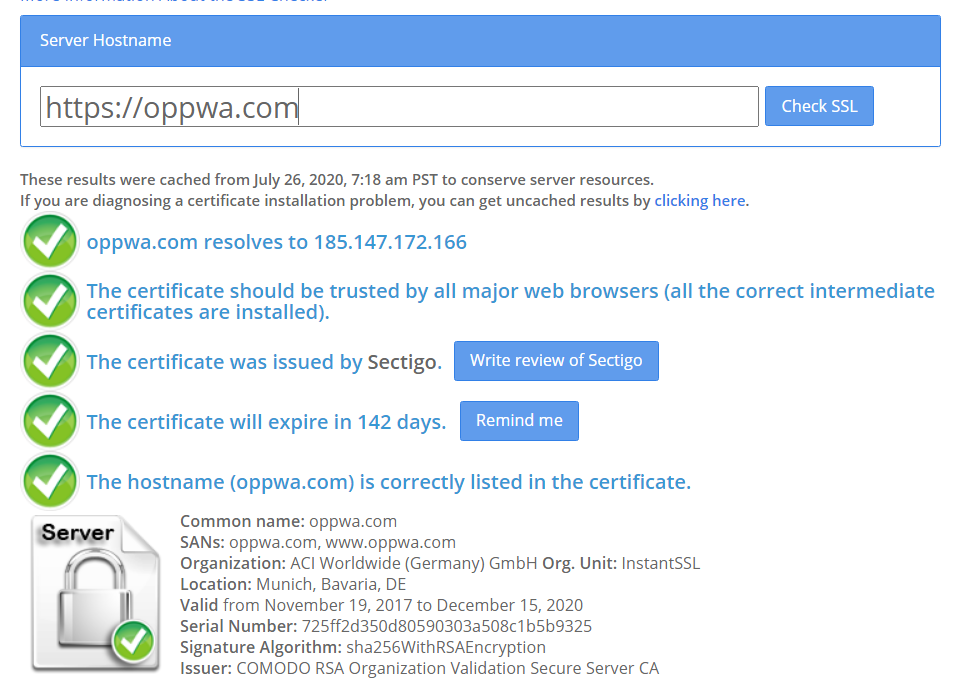Click 'These results were cached from July 26' text
This screenshot has height=680, width=972.
pos(337,180)
